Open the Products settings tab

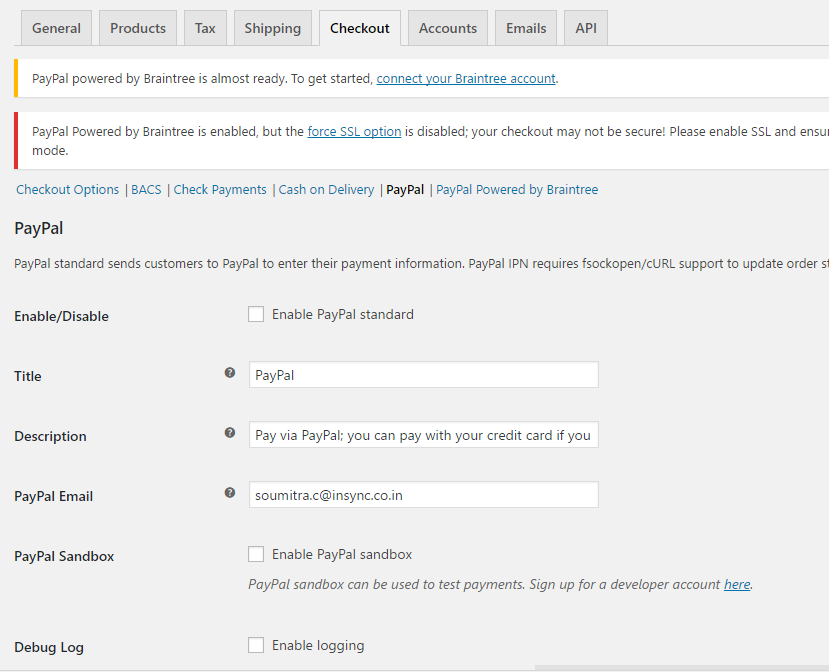[138, 28]
